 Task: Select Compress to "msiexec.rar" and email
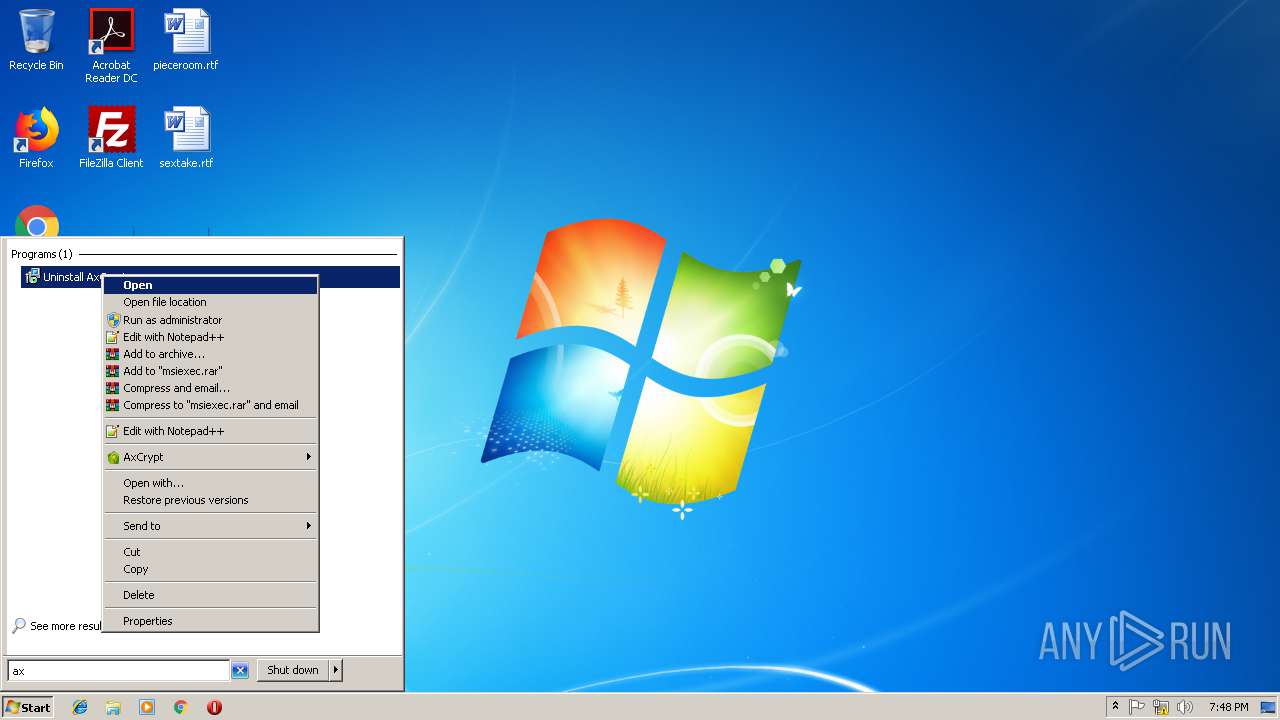tap(211, 405)
